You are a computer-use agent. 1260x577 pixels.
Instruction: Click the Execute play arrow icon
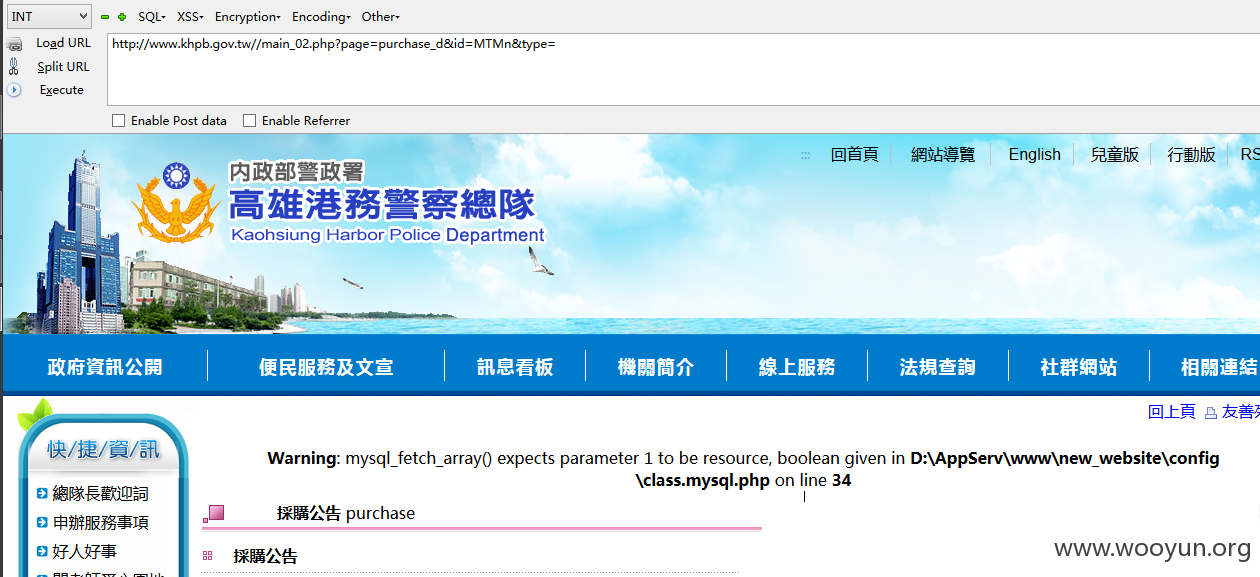14,90
